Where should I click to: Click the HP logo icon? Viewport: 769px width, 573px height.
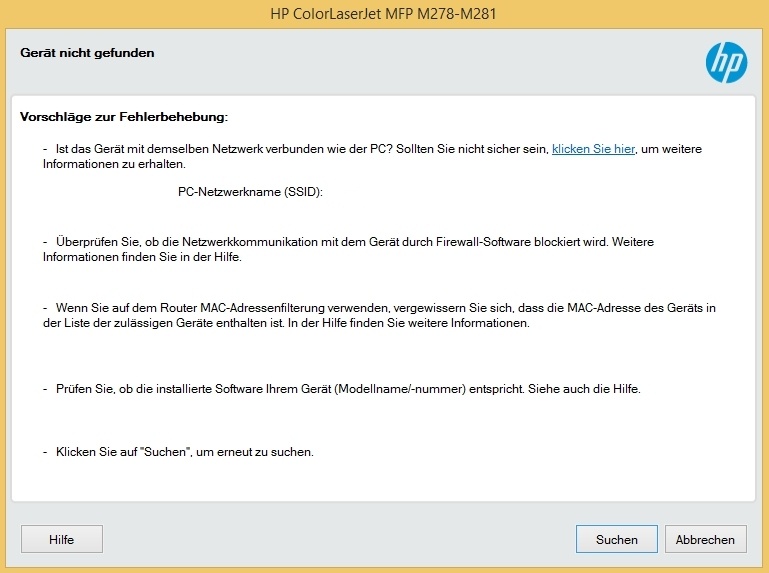coord(726,62)
